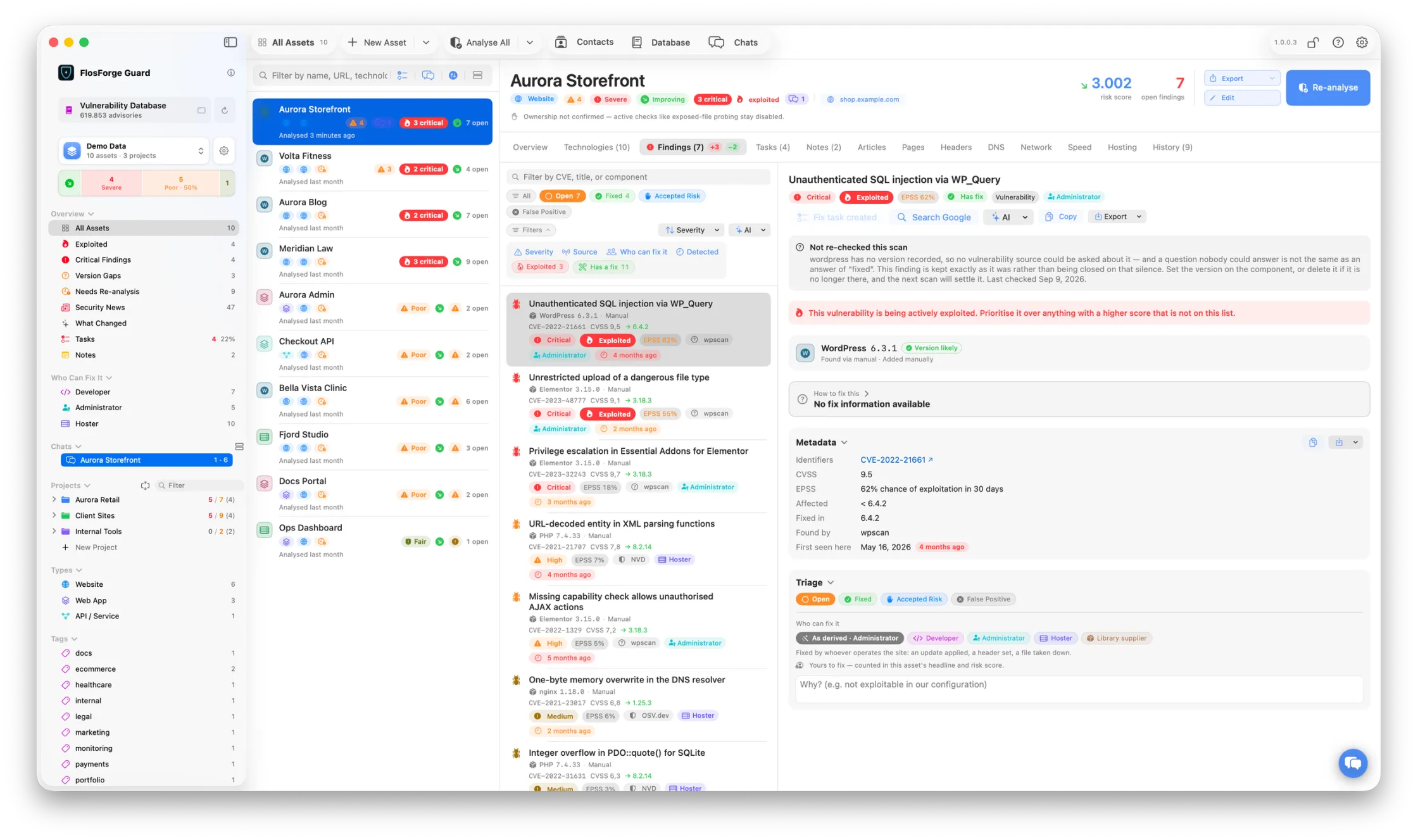Viewport: 1418px width, 840px height.
Task: Go to the History (9) tab
Action: click(1172, 147)
